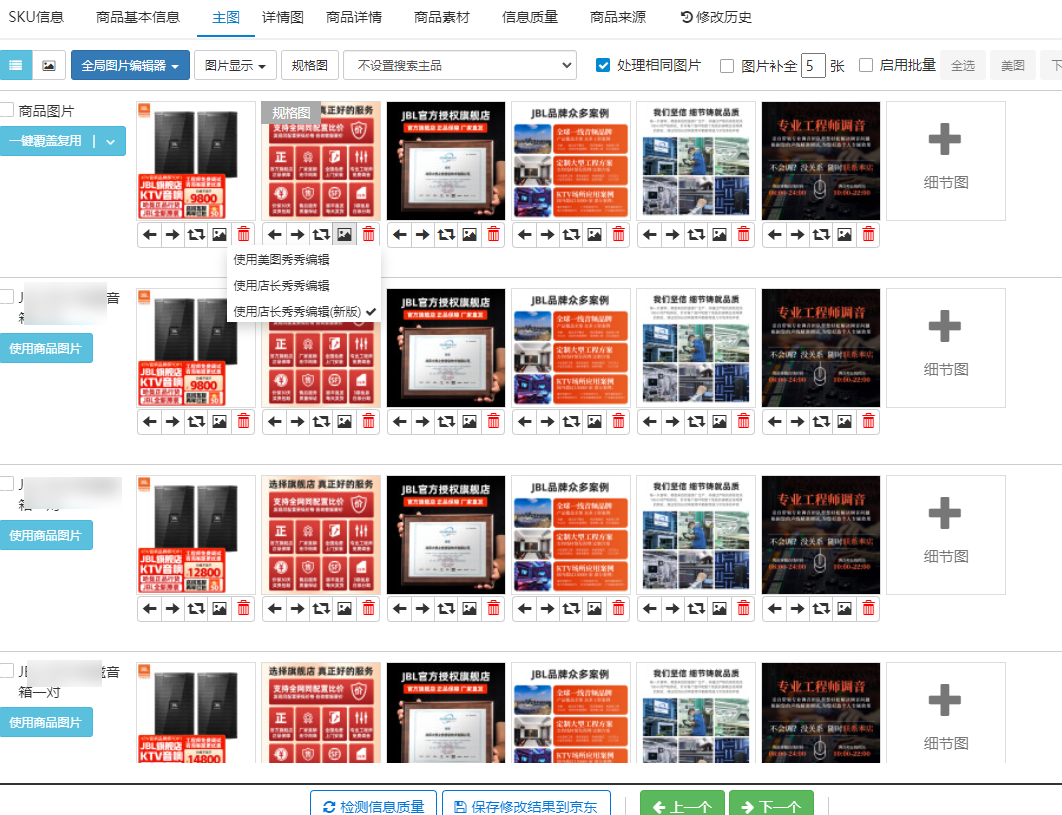Screen dimensions: 1062x815
Task: Switch to list view mode icon
Action: click(x=15, y=66)
